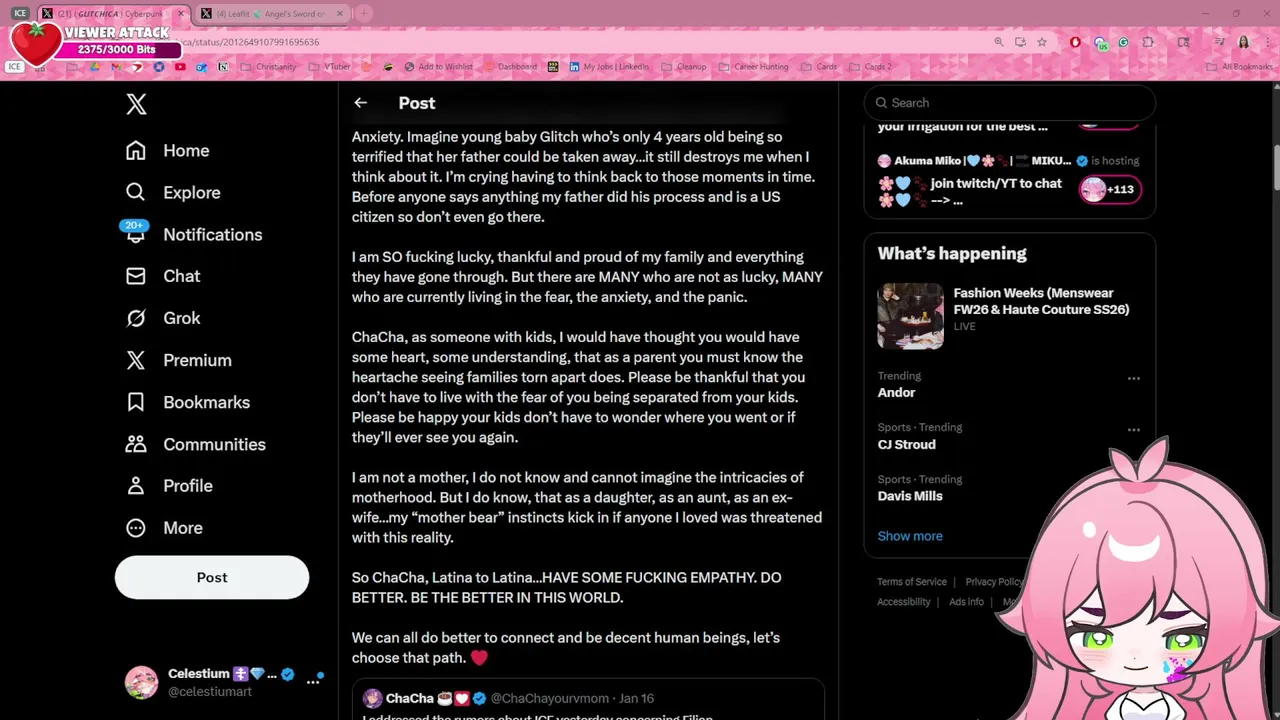Click the zoom magnifier in the address bar

coord(999,42)
